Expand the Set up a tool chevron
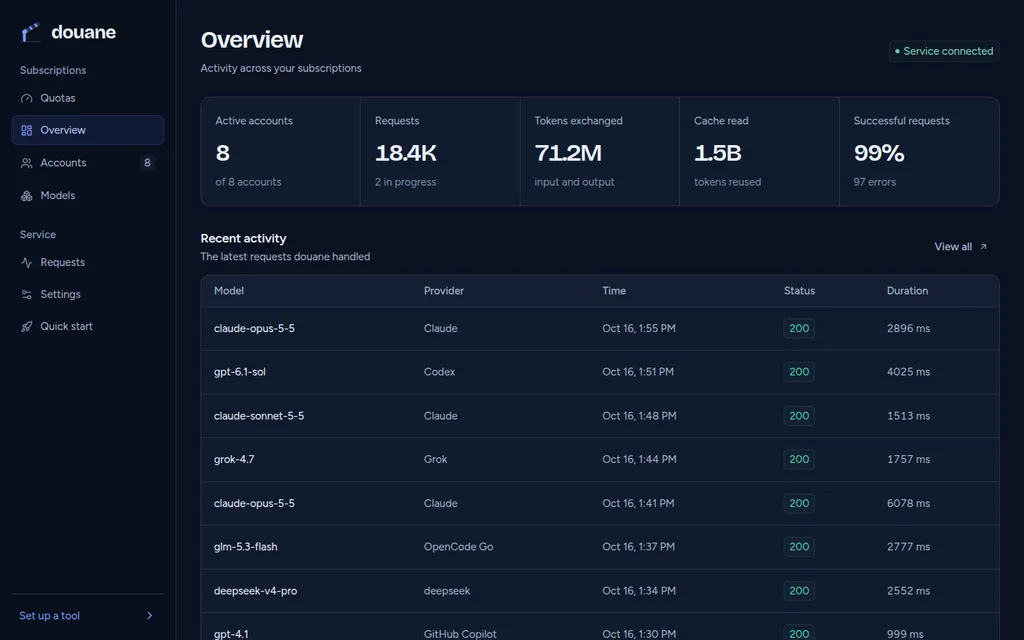This screenshot has width=1024, height=640. pyautogui.click(x=150, y=616)
